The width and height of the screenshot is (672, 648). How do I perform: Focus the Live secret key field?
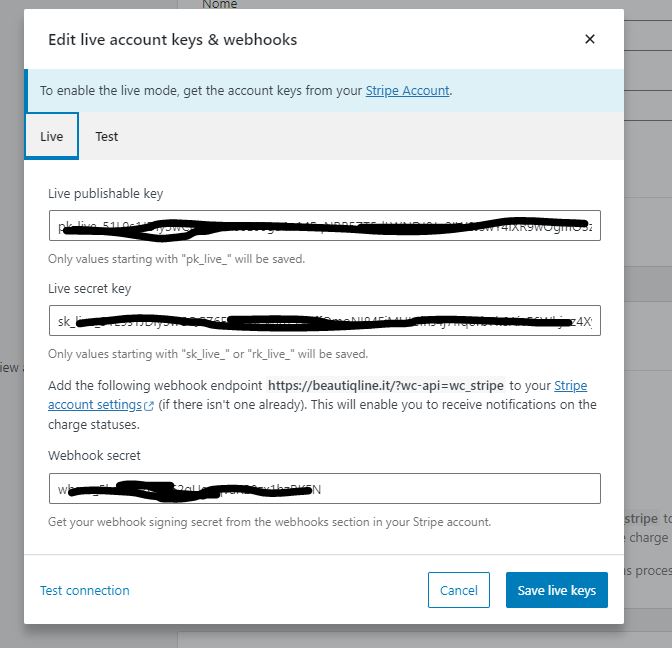click(x=324, y=321)
